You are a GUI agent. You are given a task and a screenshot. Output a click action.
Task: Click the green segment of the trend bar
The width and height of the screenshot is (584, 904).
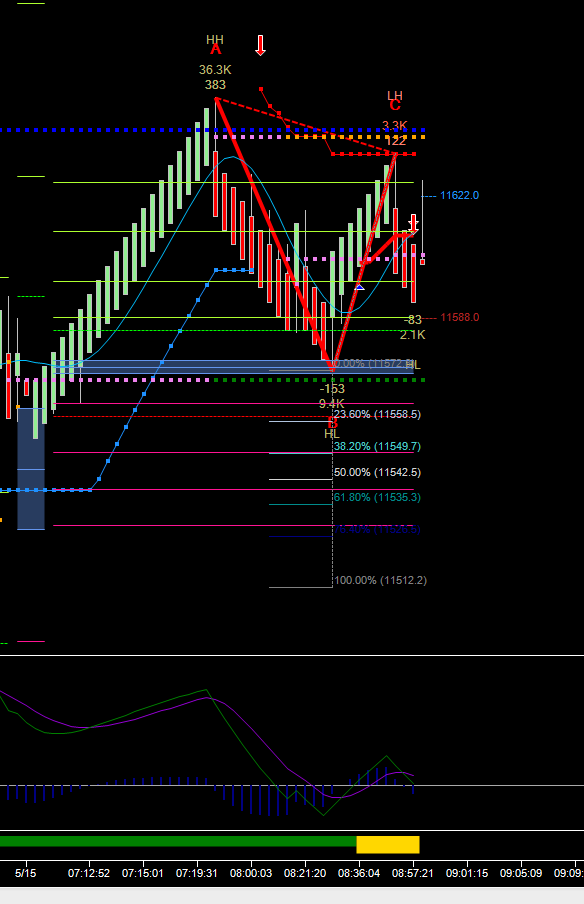pos(178,841)
